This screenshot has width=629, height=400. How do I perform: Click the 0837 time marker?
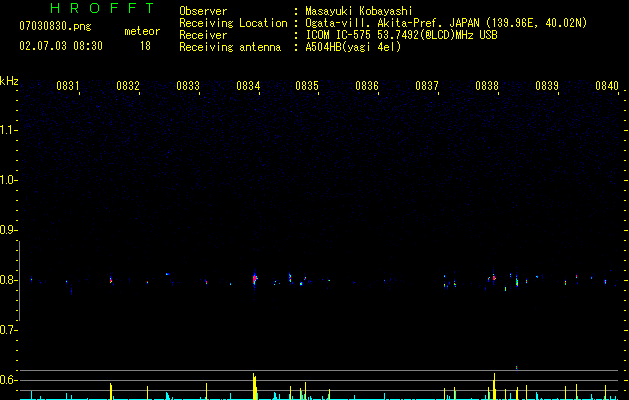(427, 86)
